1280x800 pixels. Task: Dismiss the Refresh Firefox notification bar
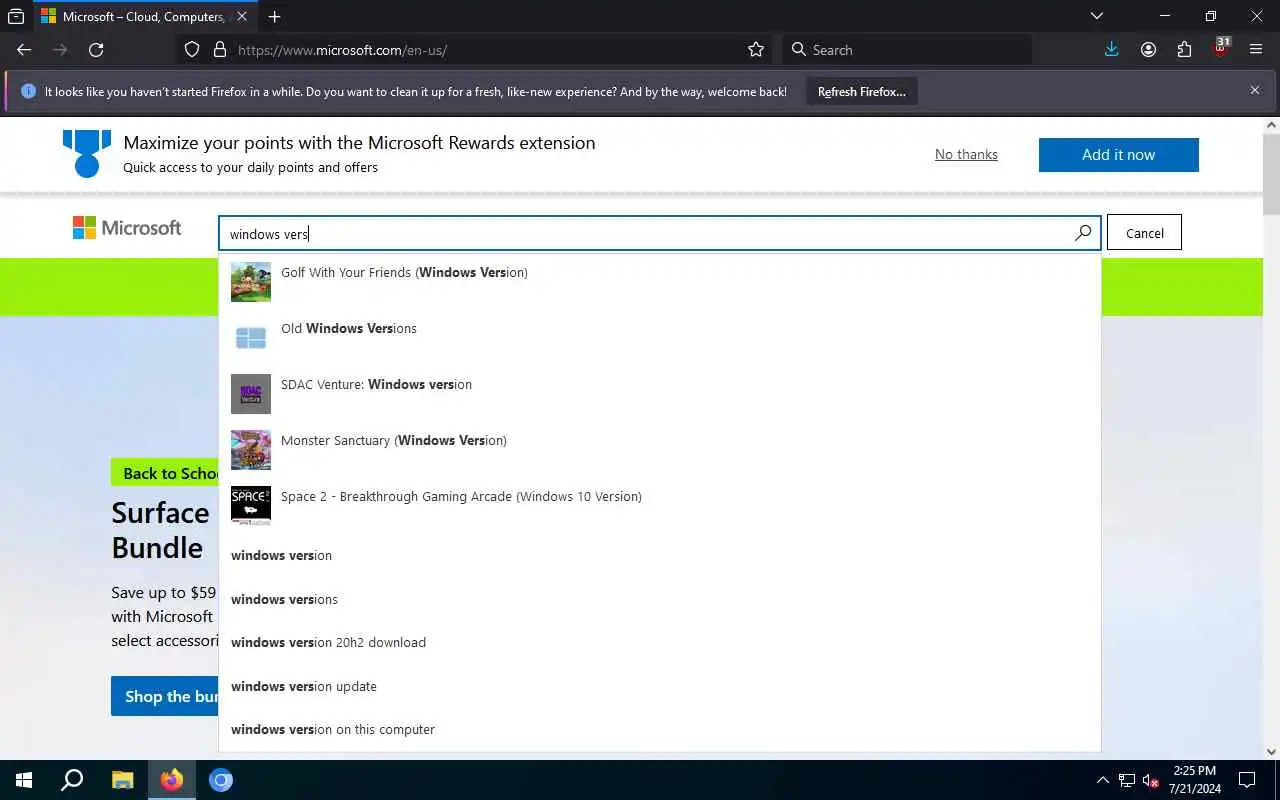(x=1255, y=90)
